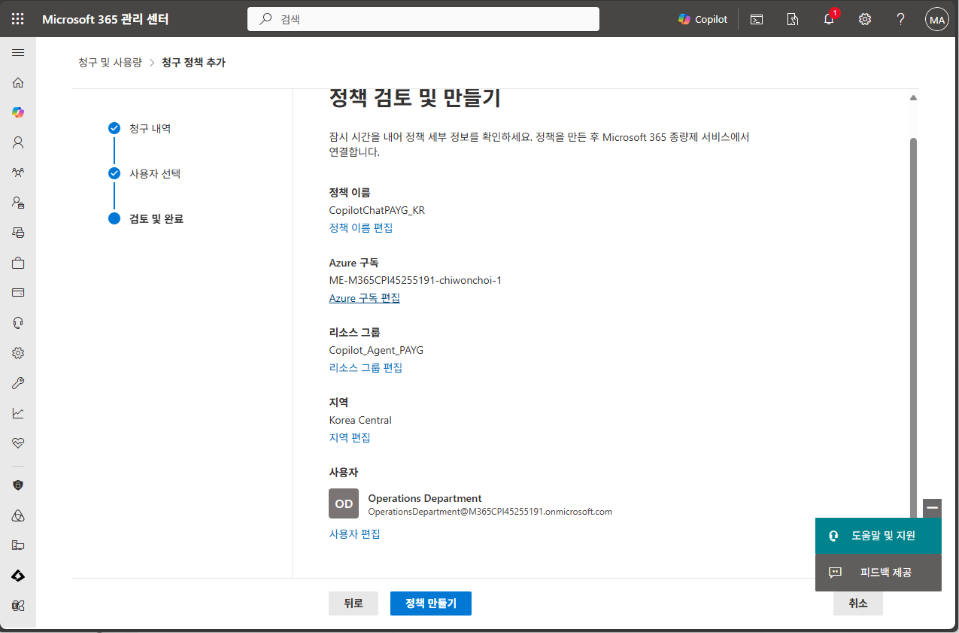Viewport: 959px width, 633px height.
Task: Click the Copilot_Agent_PAYG resource group text
Action: coord(376,350)
